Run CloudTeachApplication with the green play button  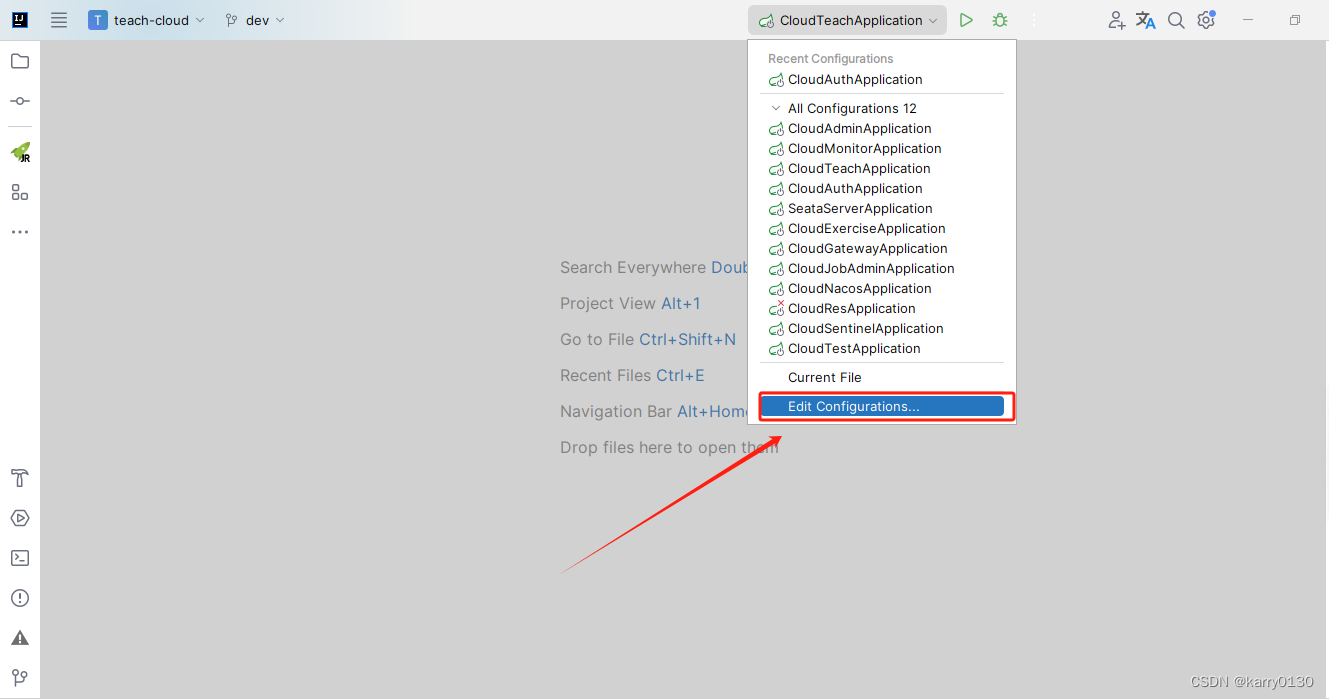point(965,19)
